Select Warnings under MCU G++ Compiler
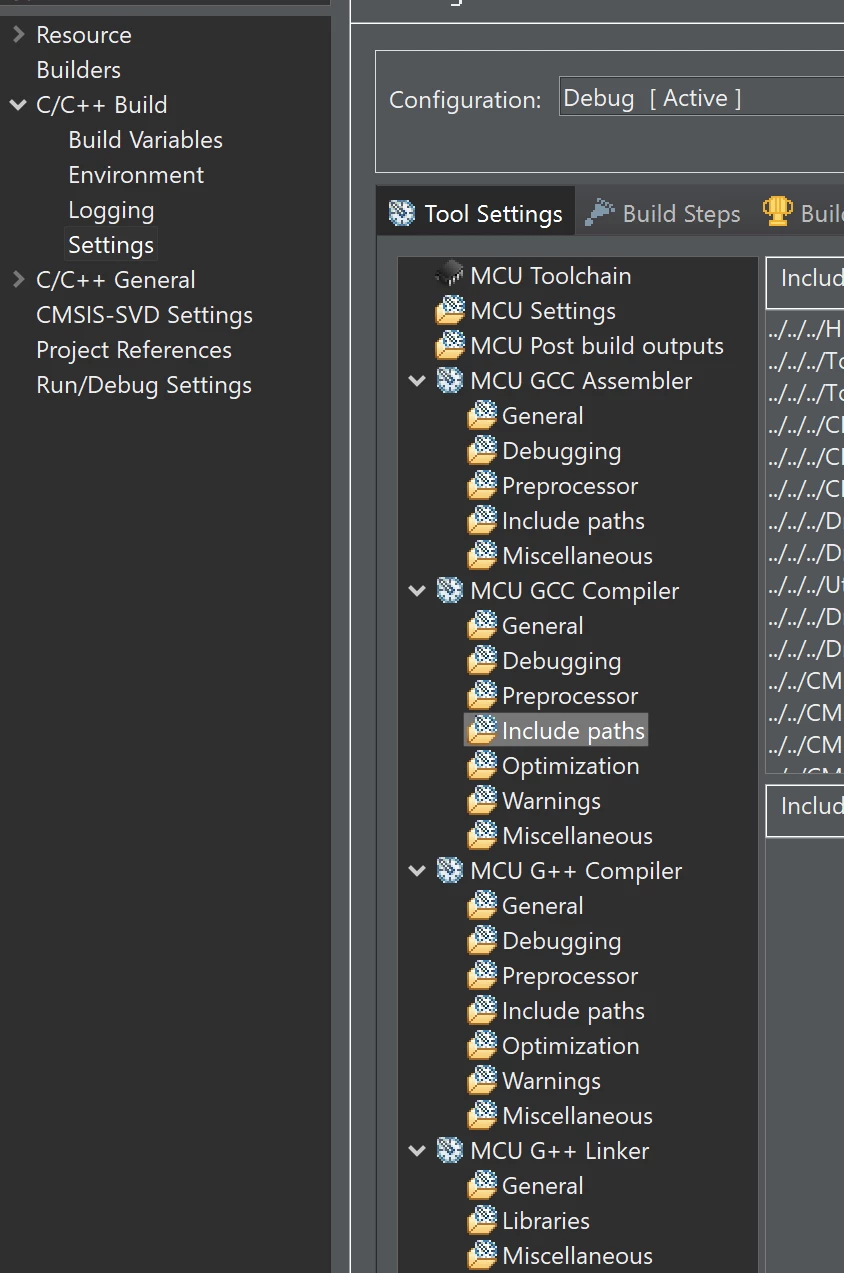The height and width of the screenshot is (1273, 844). [551, 1081]
